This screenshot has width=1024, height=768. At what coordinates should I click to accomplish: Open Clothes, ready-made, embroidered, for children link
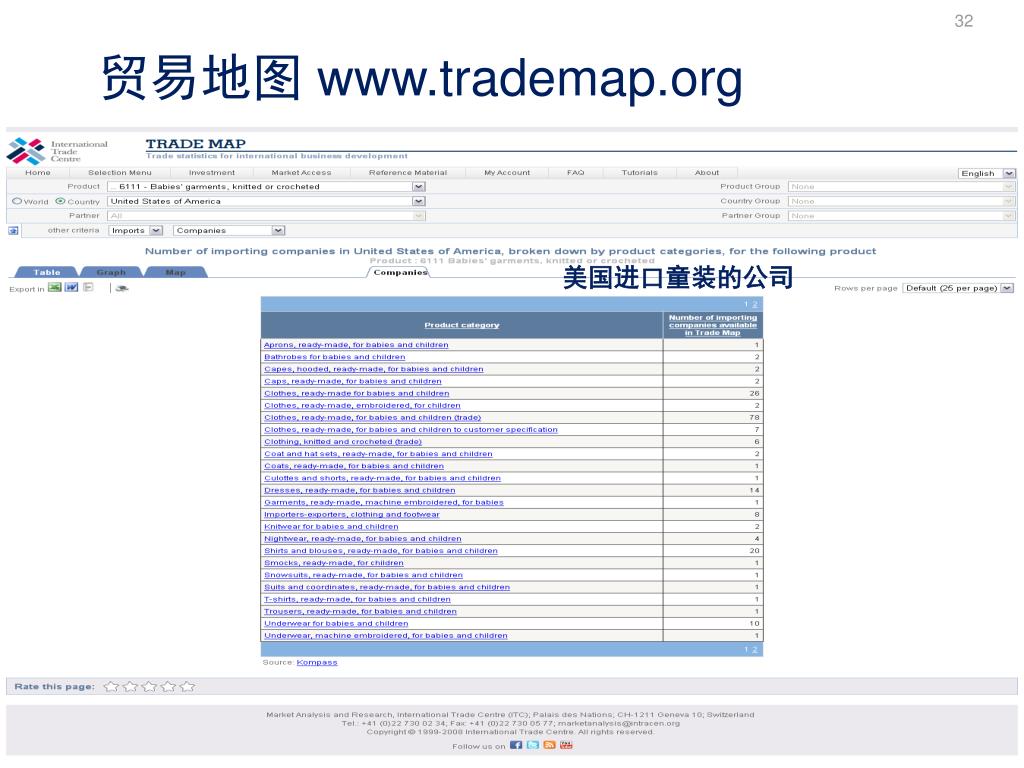tap(362, 405)
